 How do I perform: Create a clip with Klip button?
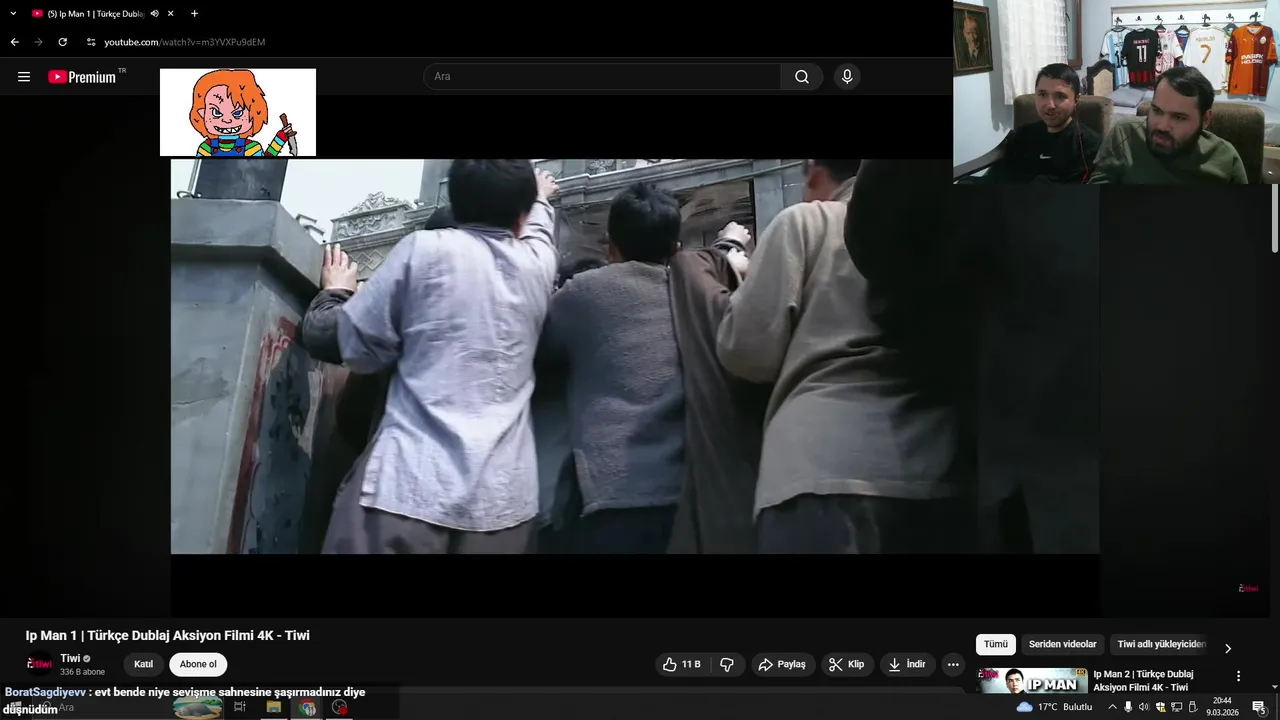click(x=846, y=664)
